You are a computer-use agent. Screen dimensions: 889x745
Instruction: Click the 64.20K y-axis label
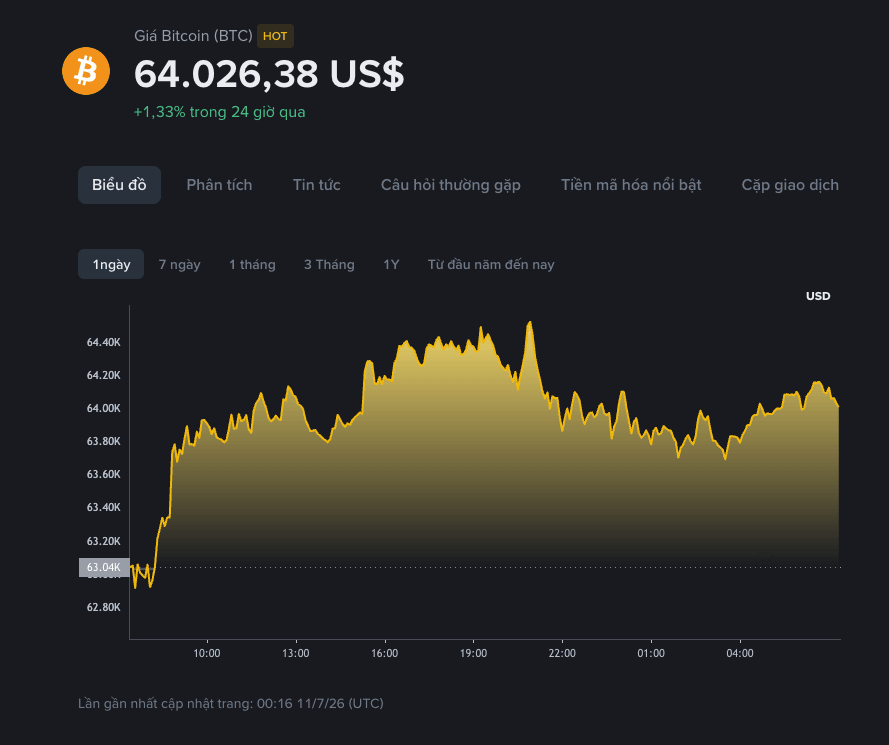click(103, 375)
